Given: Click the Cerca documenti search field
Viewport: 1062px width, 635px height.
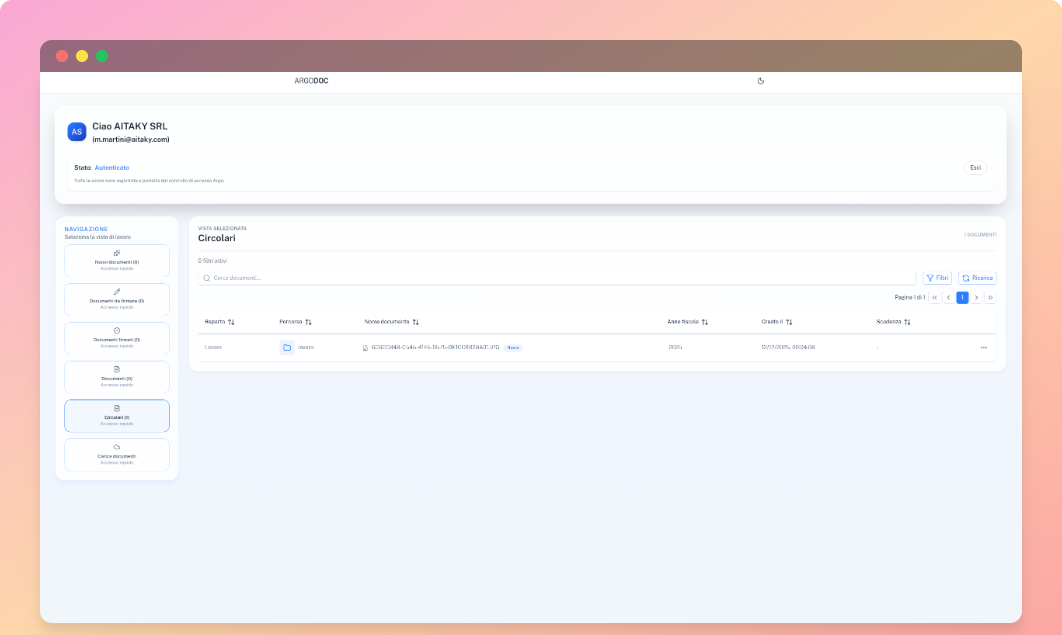Looking at the screenshot, I should tap(400, 277).
